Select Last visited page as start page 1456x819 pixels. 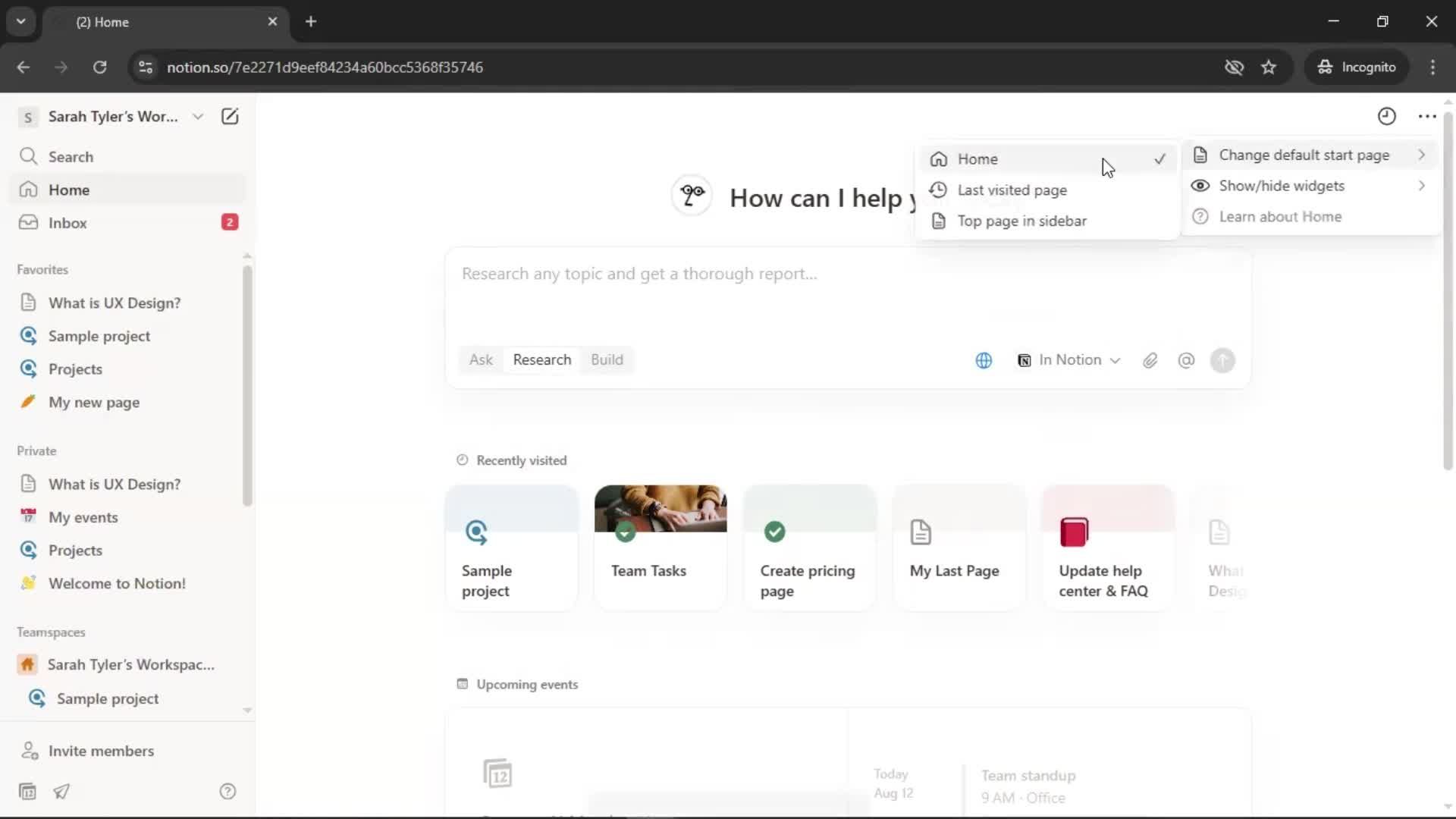(1047, 190)
